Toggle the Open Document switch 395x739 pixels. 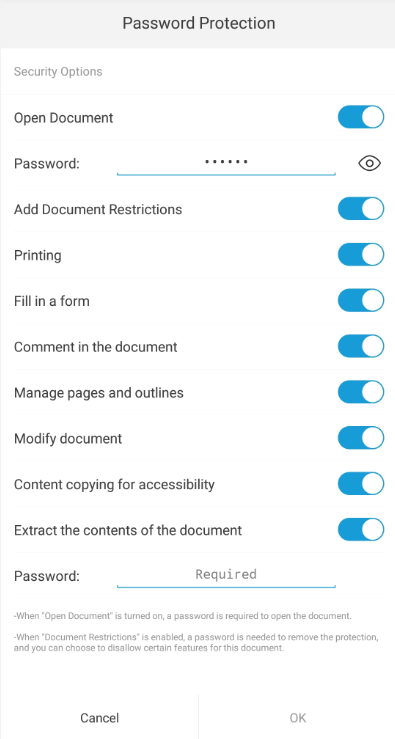point(361,117)
